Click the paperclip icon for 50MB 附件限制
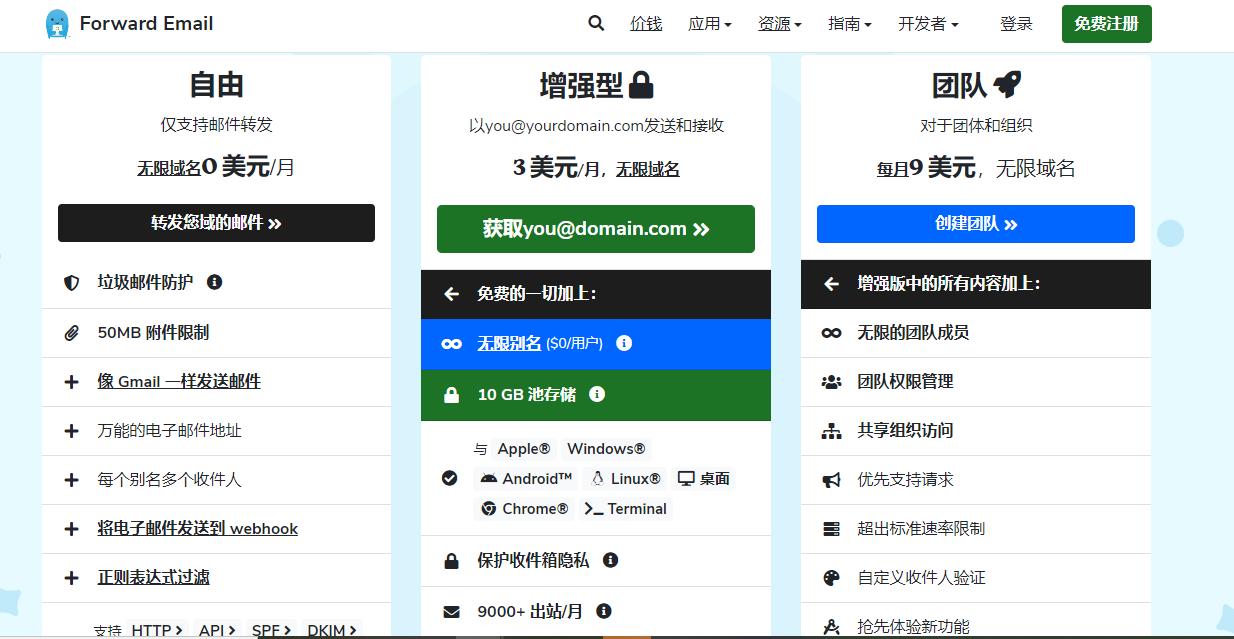The image size is (1234, 639). pos(71,333)
